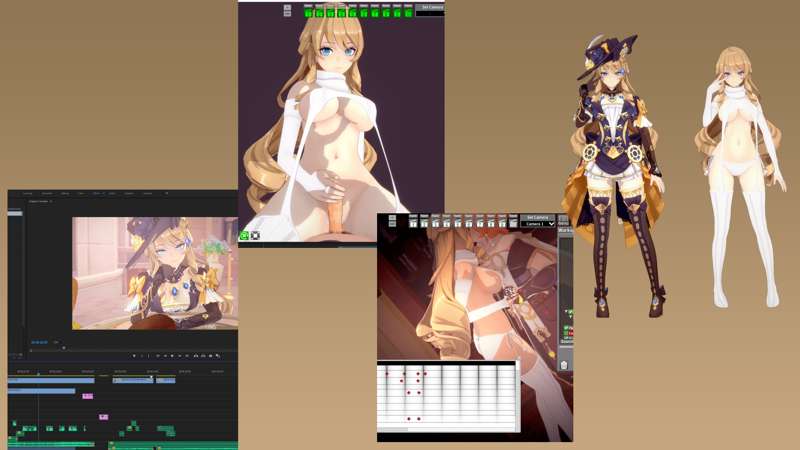Viewport: 800px width, 450px height.
Task: Click the small toggle left of the green camera slots
Action: [x=287, y=11]
